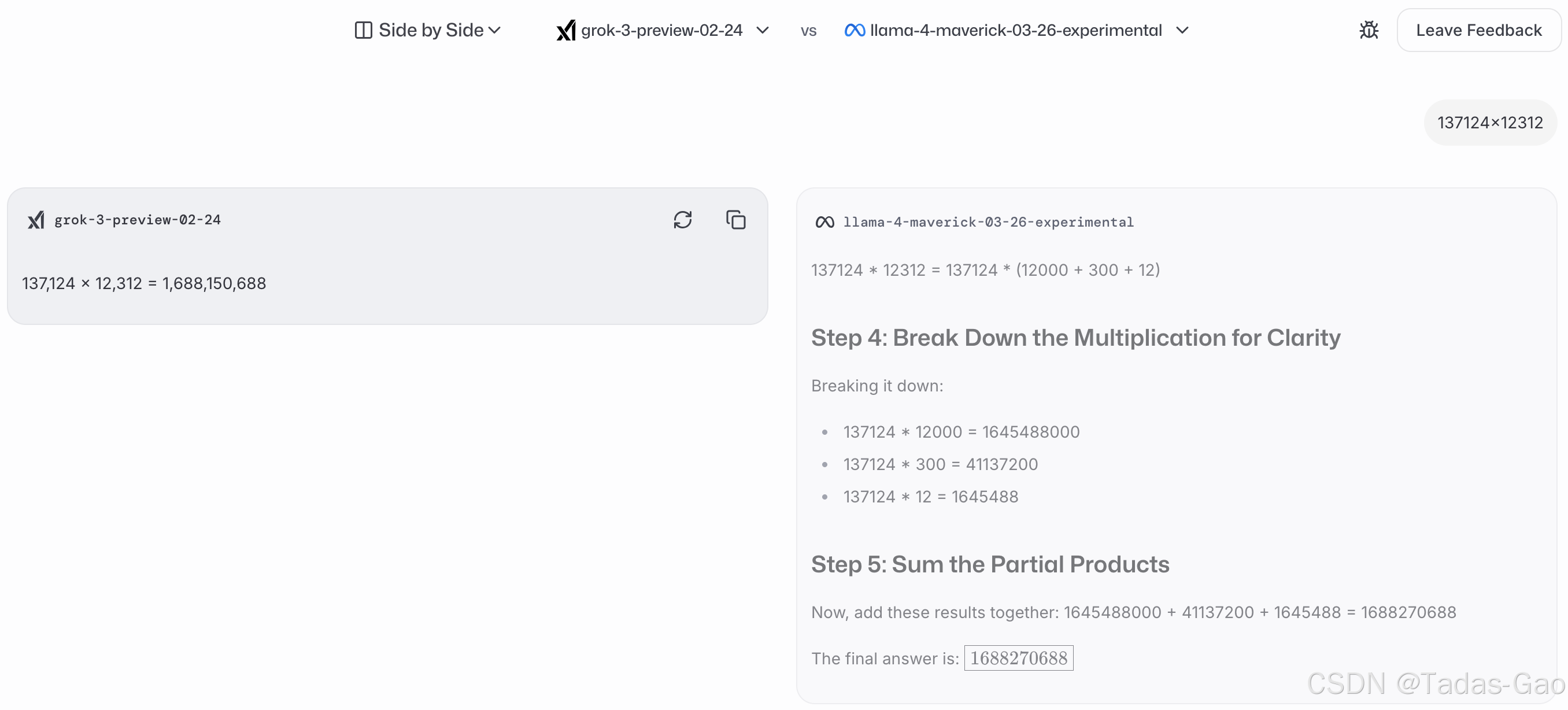Viewport: 1568px width, 710px height.
Task: Click the grok answer text 1,688,150,688
Action: [x=214, y=283]
